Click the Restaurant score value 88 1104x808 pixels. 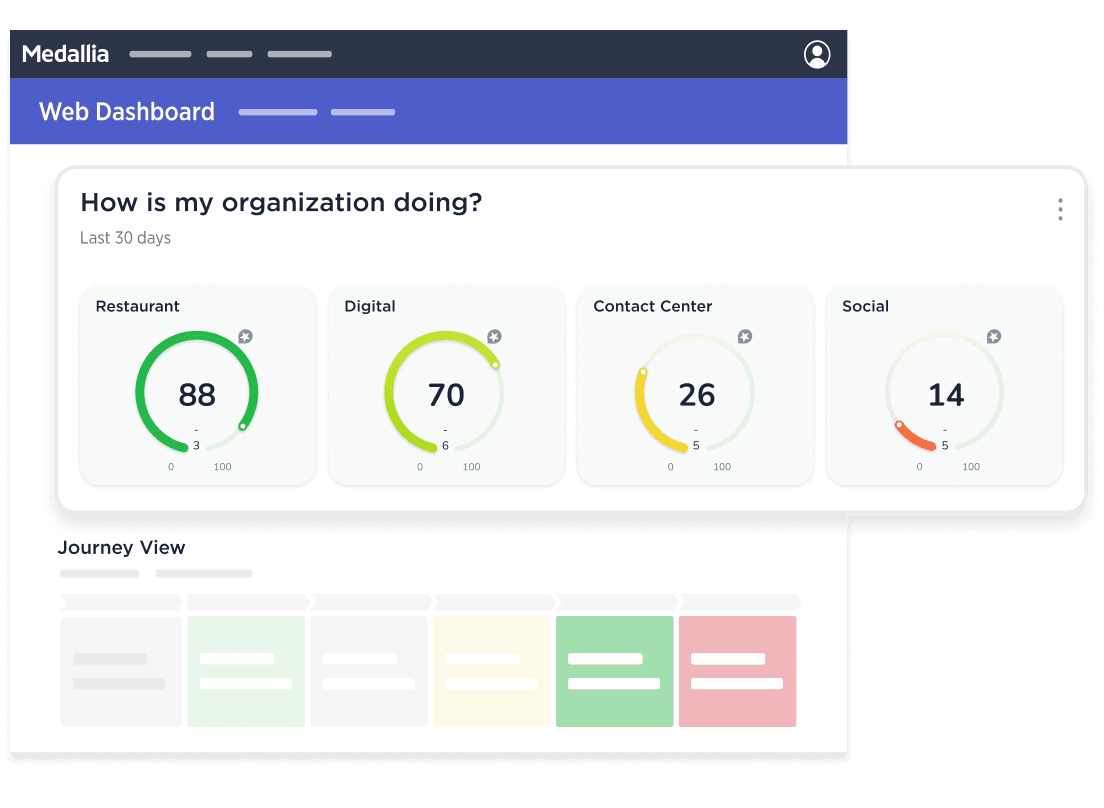click(x=197, y=395)
